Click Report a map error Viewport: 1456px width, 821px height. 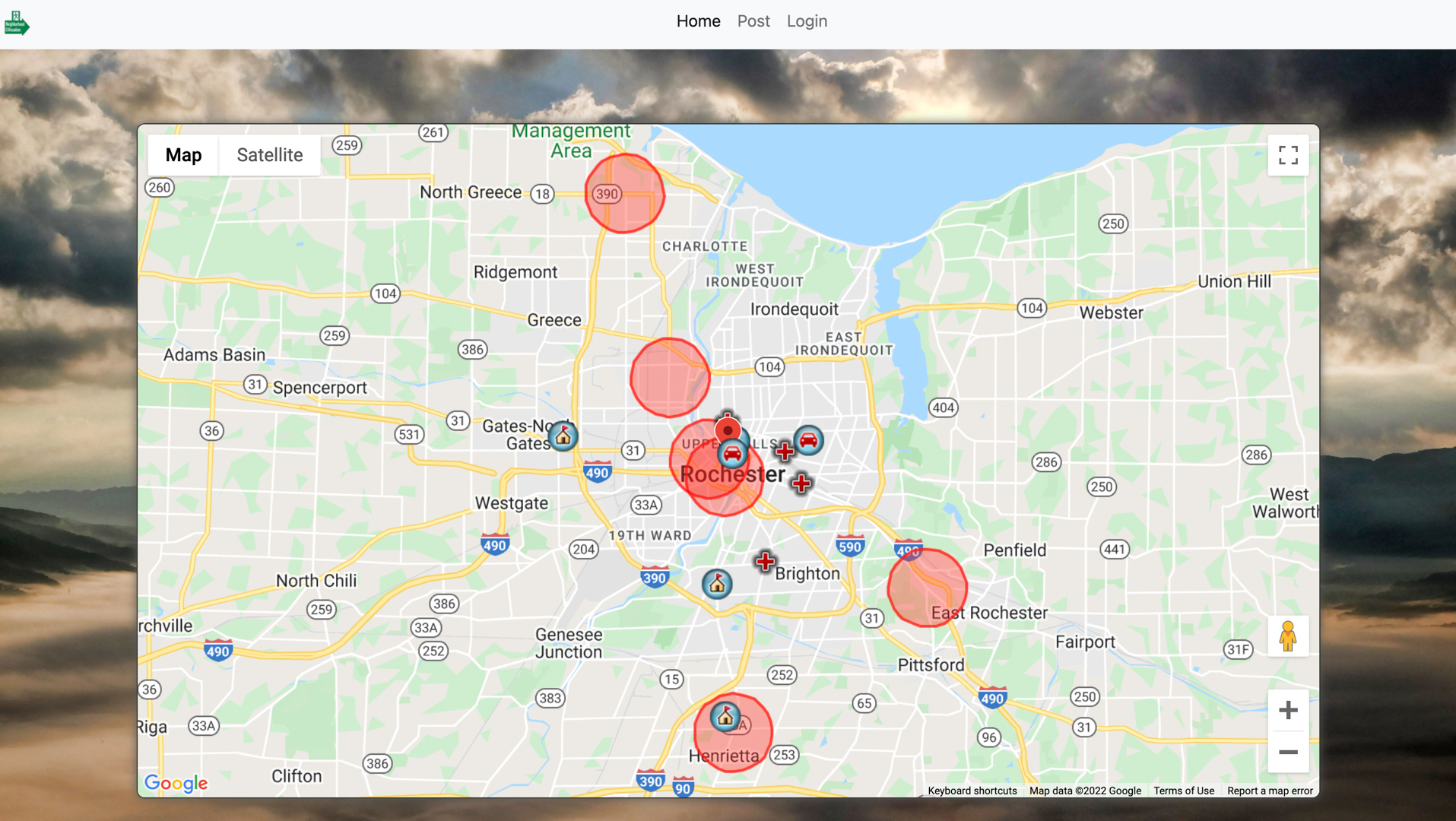1269,791
